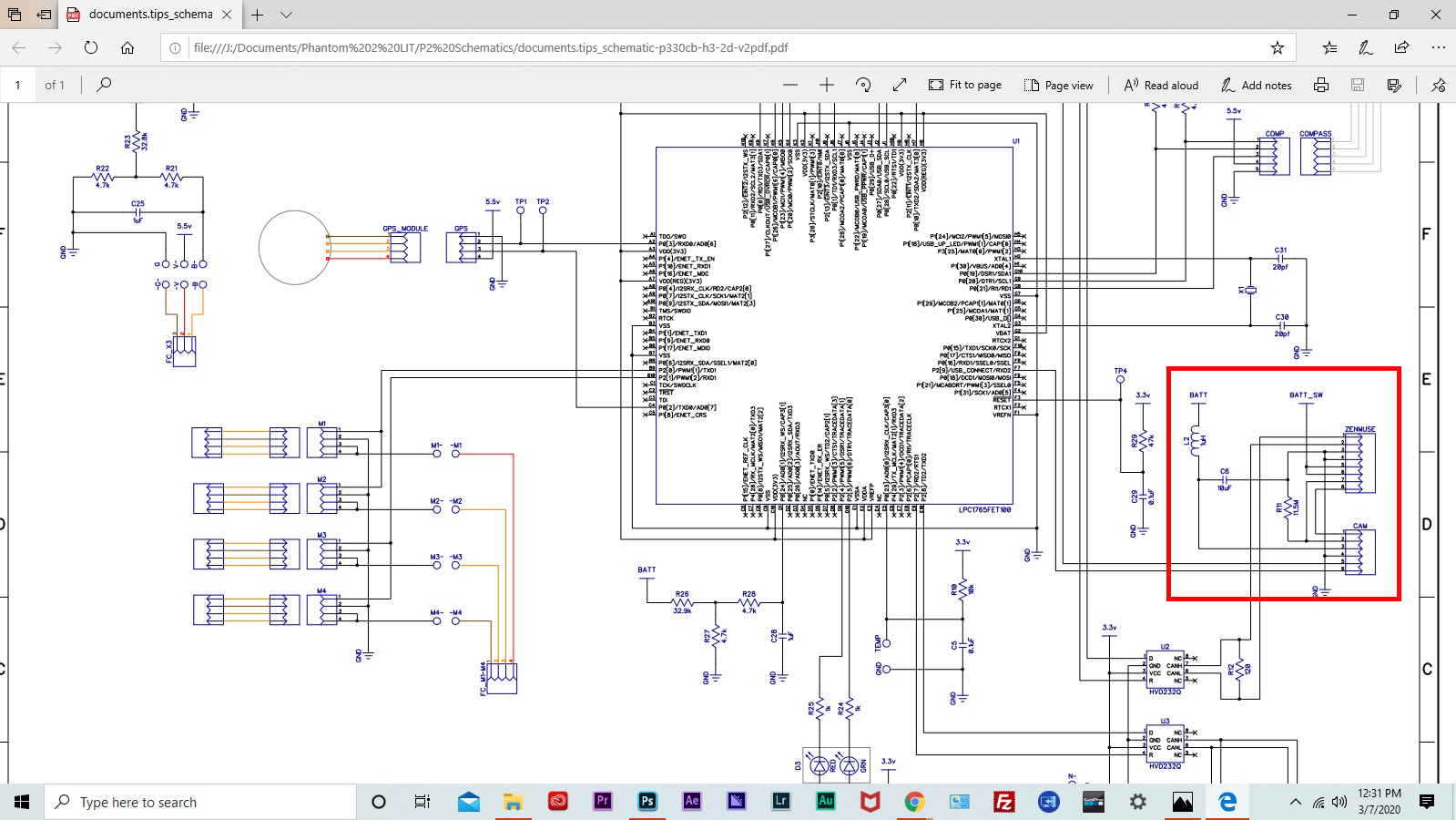Open the Favorites hub icon
Image resolution: width=1456 pixels, height=820 pixels.
coord(1329,47)
